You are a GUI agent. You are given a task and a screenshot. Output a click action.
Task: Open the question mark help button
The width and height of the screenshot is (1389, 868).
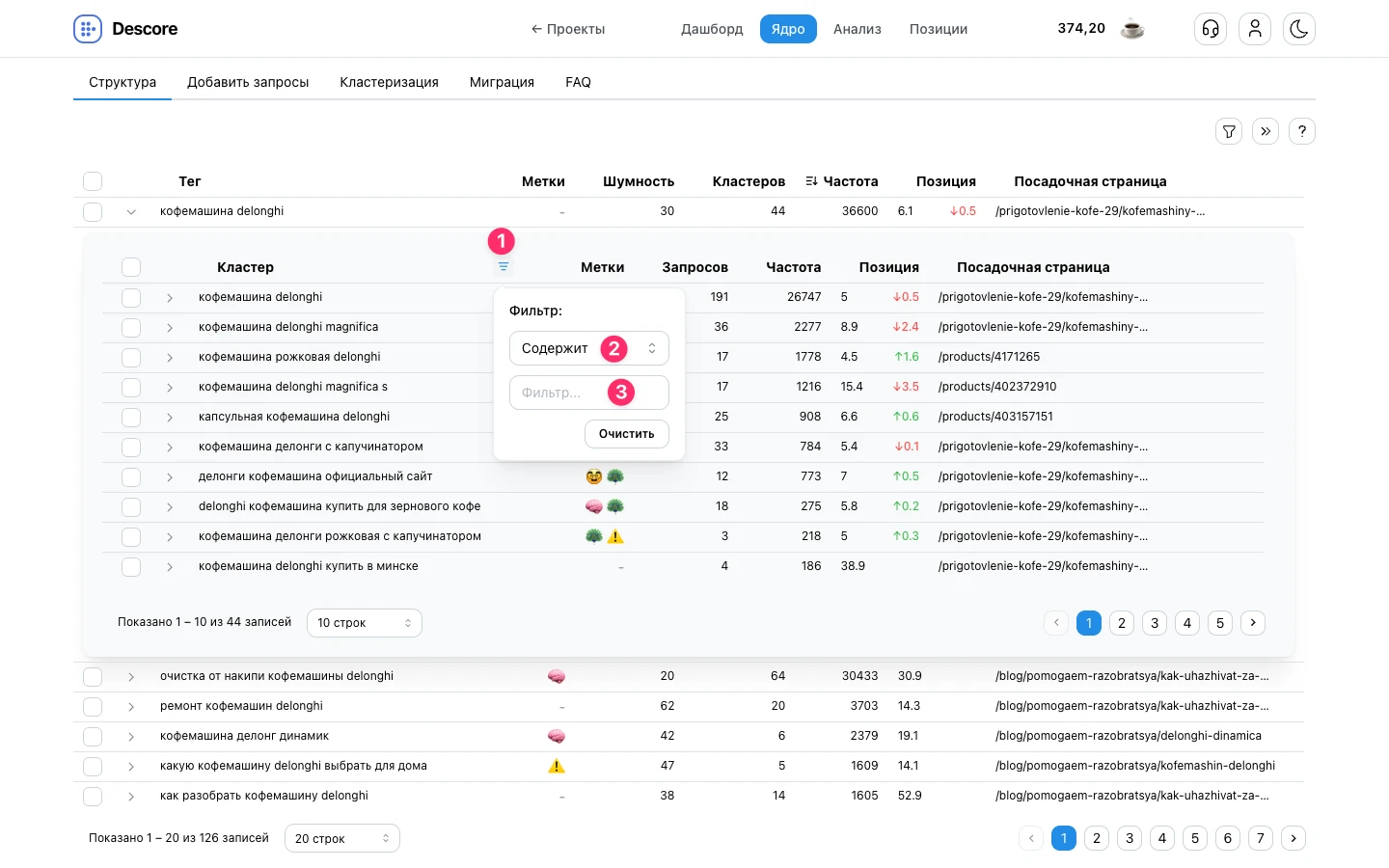tap(1302, 131)
